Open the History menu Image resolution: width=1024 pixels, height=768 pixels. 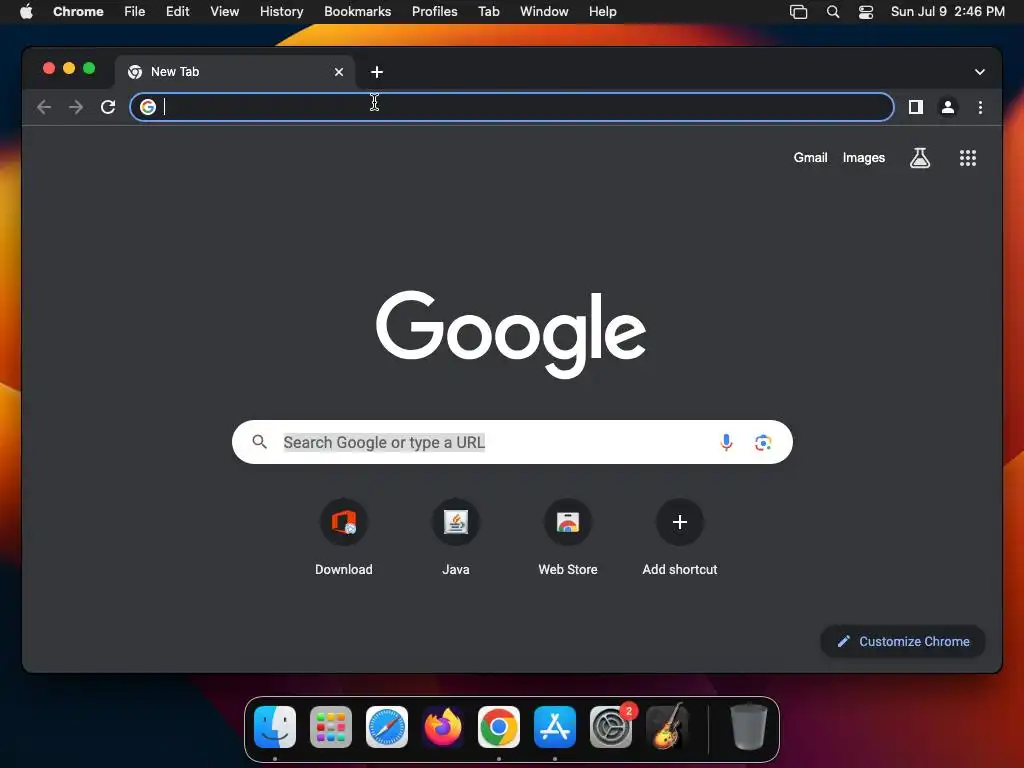[x=281, y=11]
